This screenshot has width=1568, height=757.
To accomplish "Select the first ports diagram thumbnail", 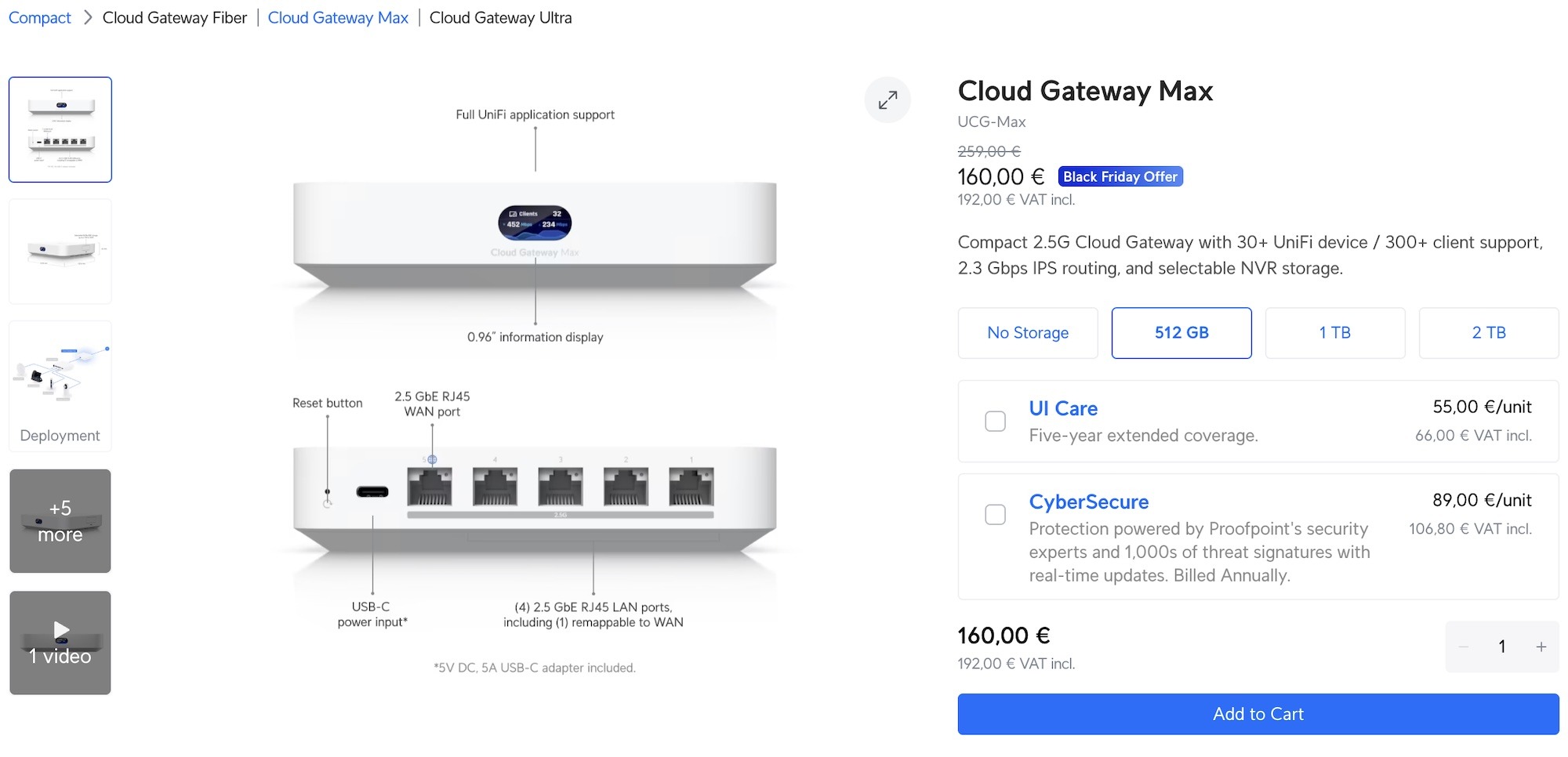I will click(60, 129).
